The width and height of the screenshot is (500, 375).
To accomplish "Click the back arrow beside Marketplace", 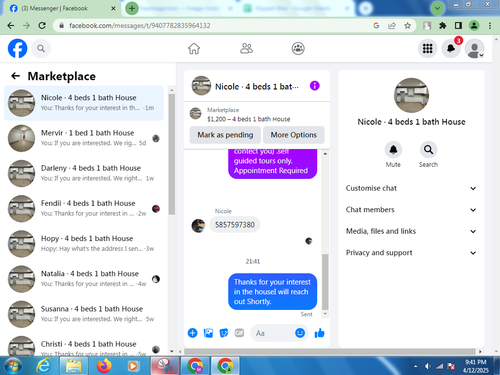I will coord(15,76).
